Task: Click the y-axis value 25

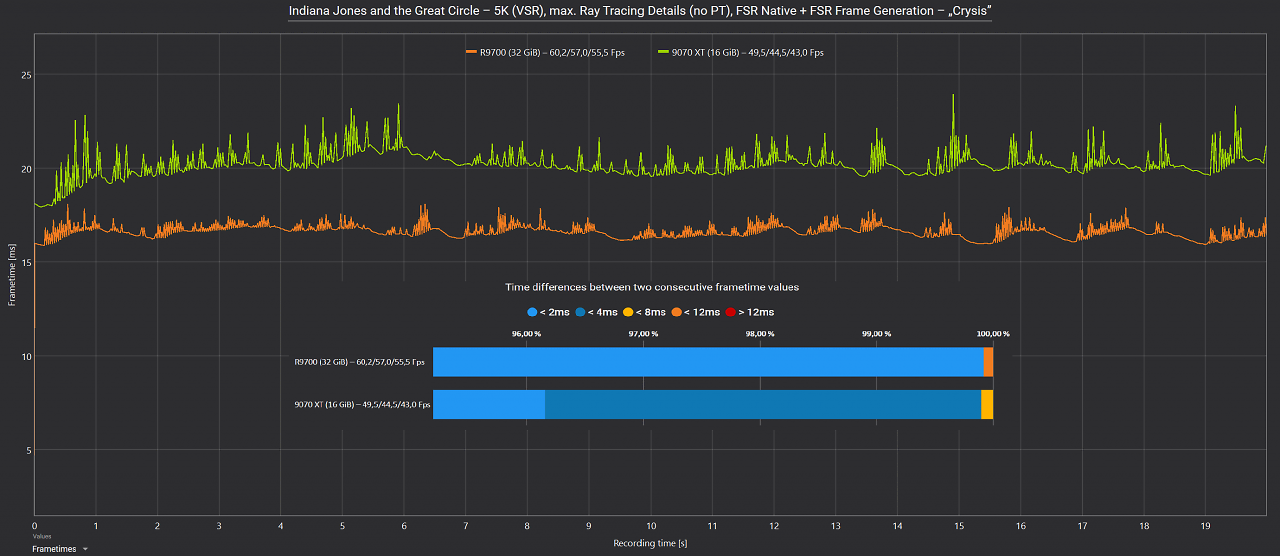Action: pyautogui.click(x=27, y=75)
